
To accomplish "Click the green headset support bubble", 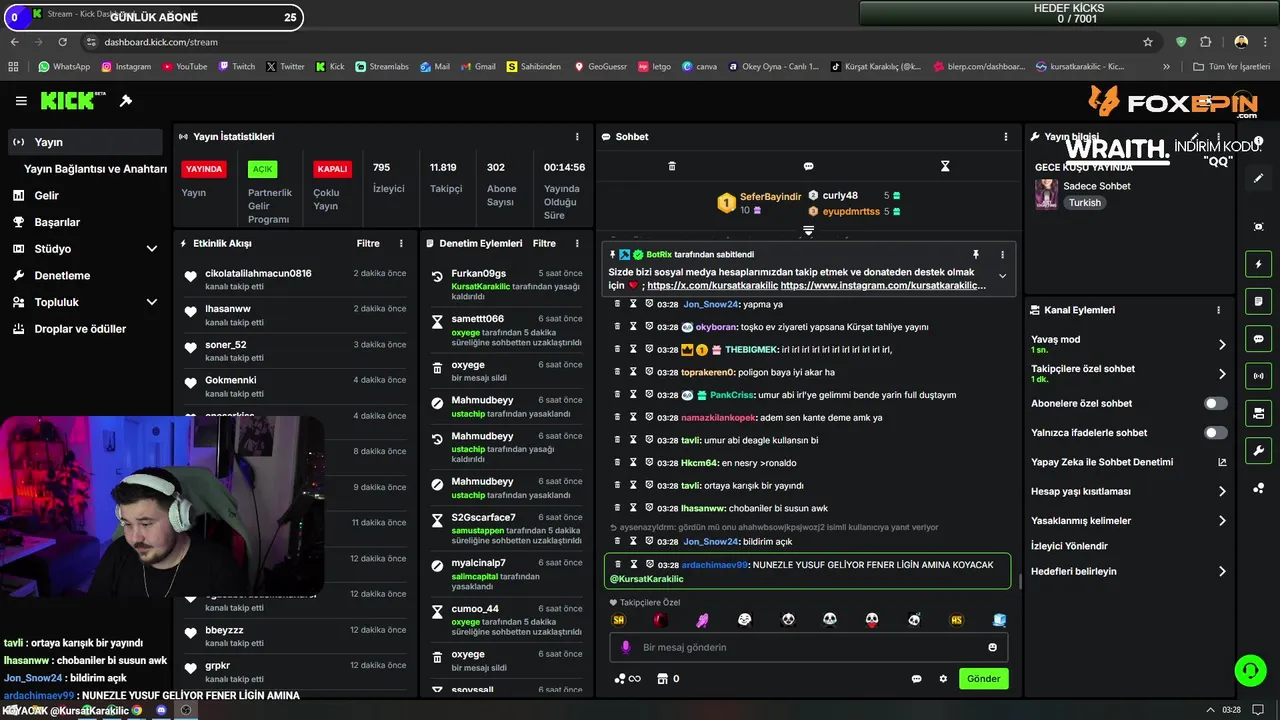I will pyautogui.click(x=1249, y=670).
